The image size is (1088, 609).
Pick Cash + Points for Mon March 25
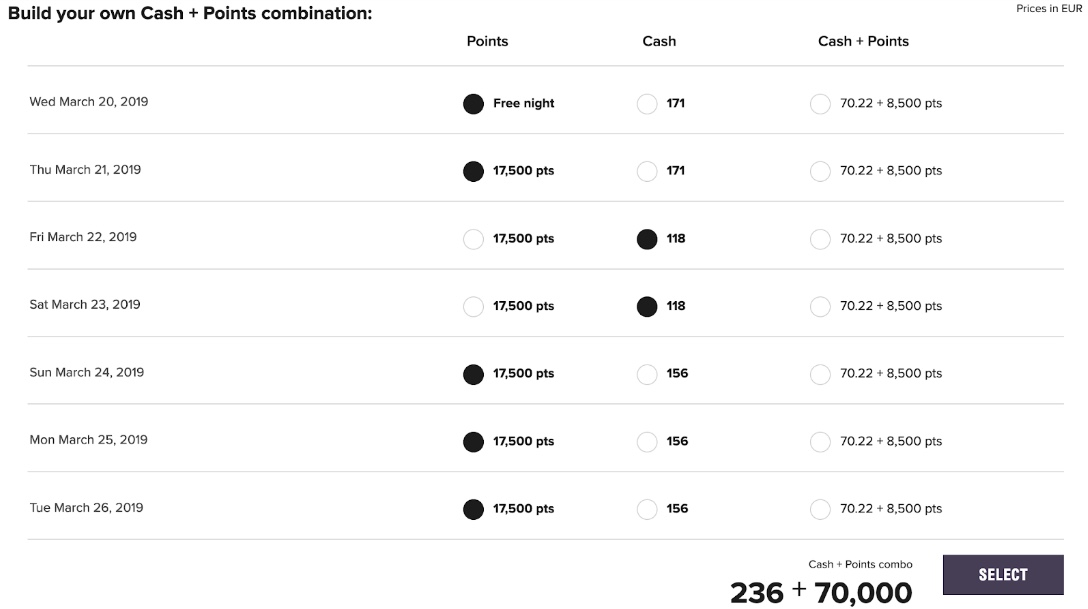[x=820, y=442]
